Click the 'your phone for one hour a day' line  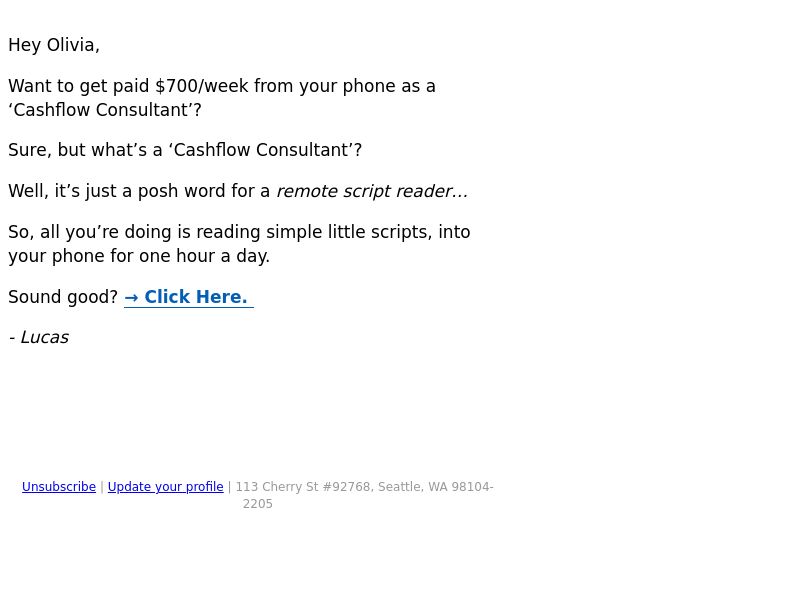(x=139, y=256)
